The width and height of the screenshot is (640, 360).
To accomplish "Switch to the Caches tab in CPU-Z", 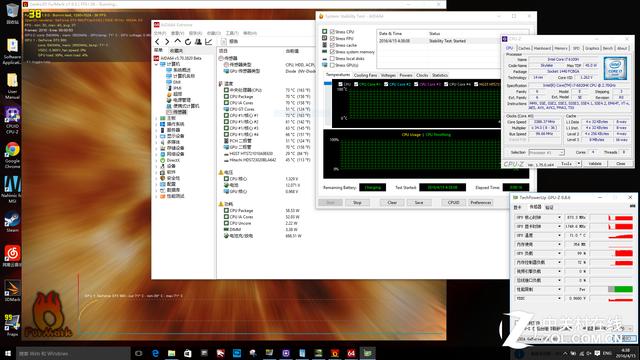I will tap(524, 48).
